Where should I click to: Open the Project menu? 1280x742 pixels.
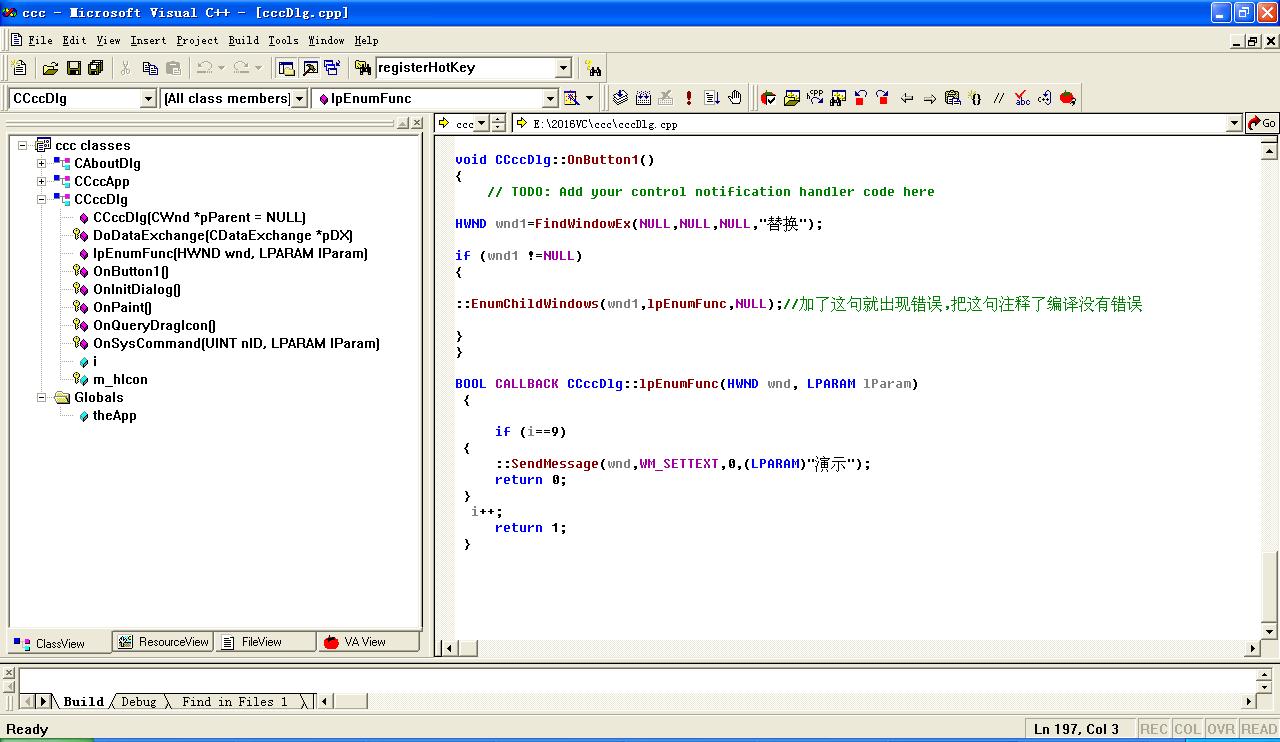pos(197,40)
